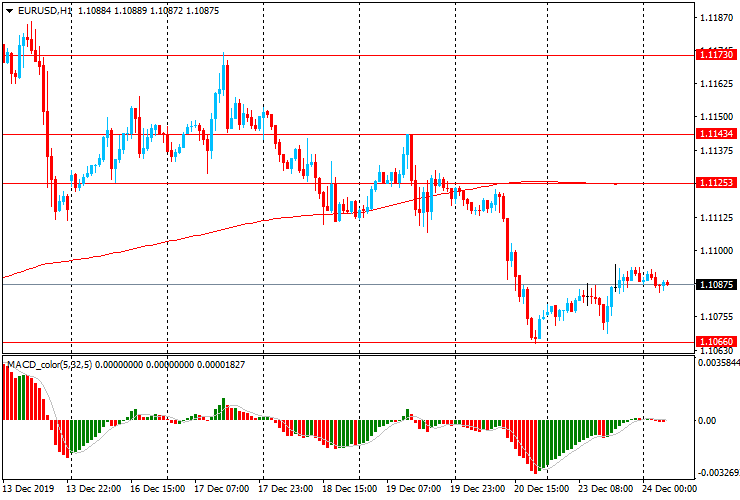Select the 1.10660 support level label
The width and height of the screenshot is (740, 500).
(716, 342)
